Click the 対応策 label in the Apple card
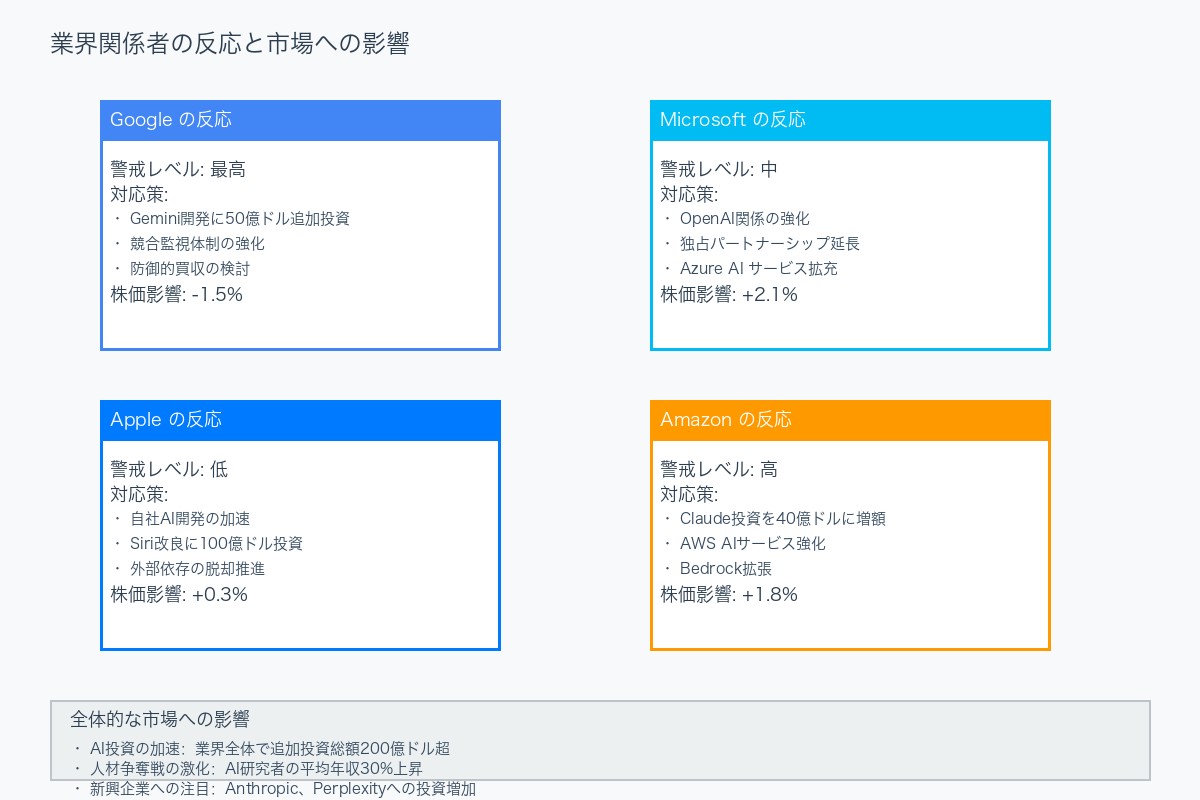The width and height of the screenshot is (1200, 800). [139, 495]
